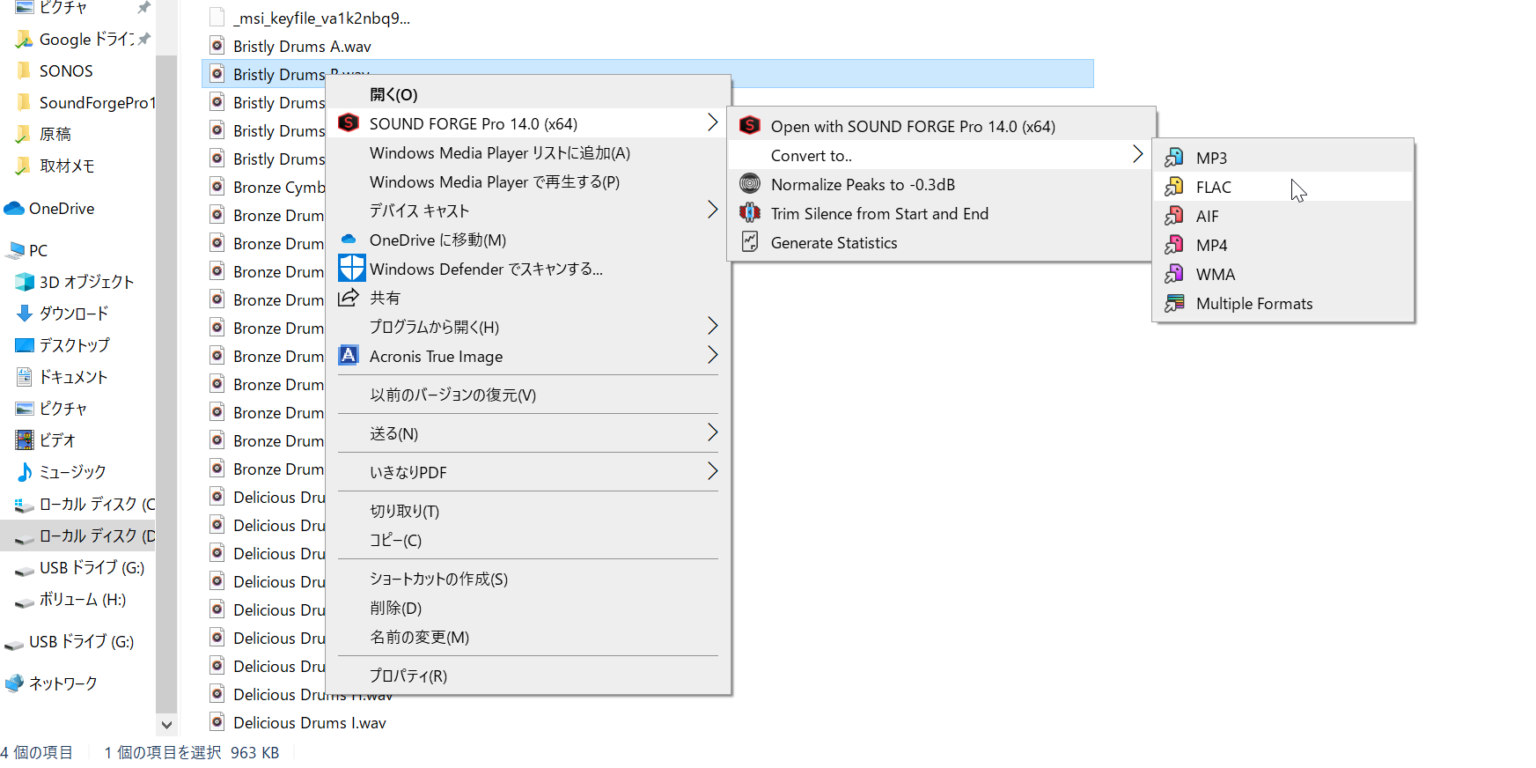Pick the AIF format icon

[1175, 216]
